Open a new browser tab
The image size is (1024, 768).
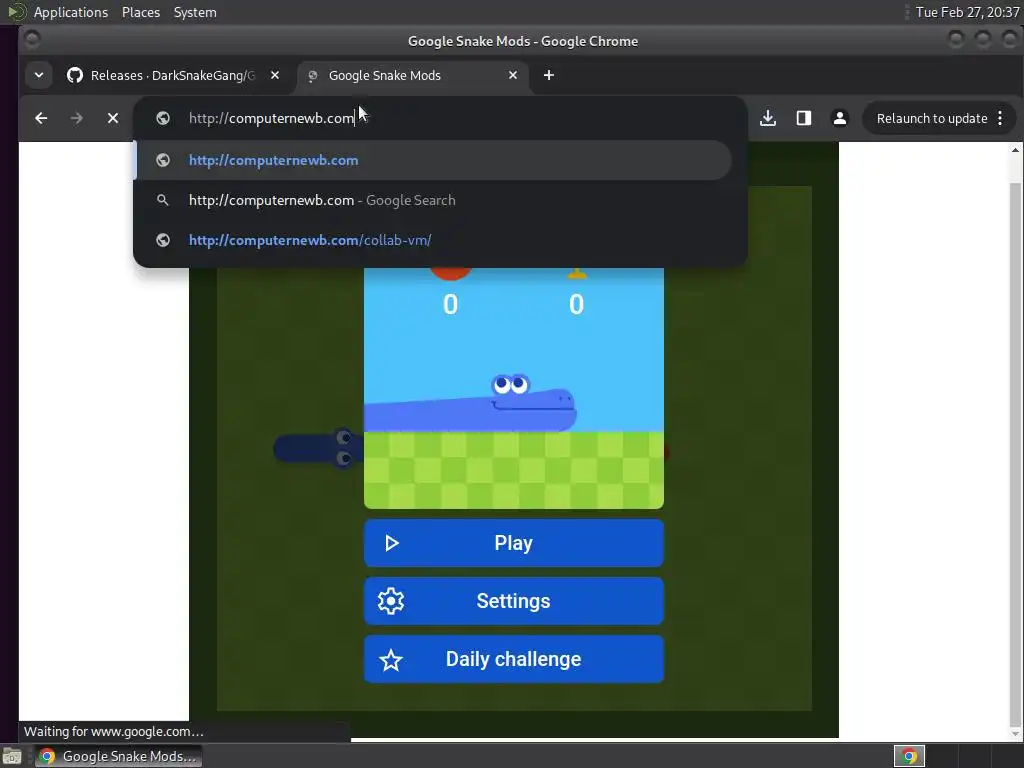coord(549,75)
